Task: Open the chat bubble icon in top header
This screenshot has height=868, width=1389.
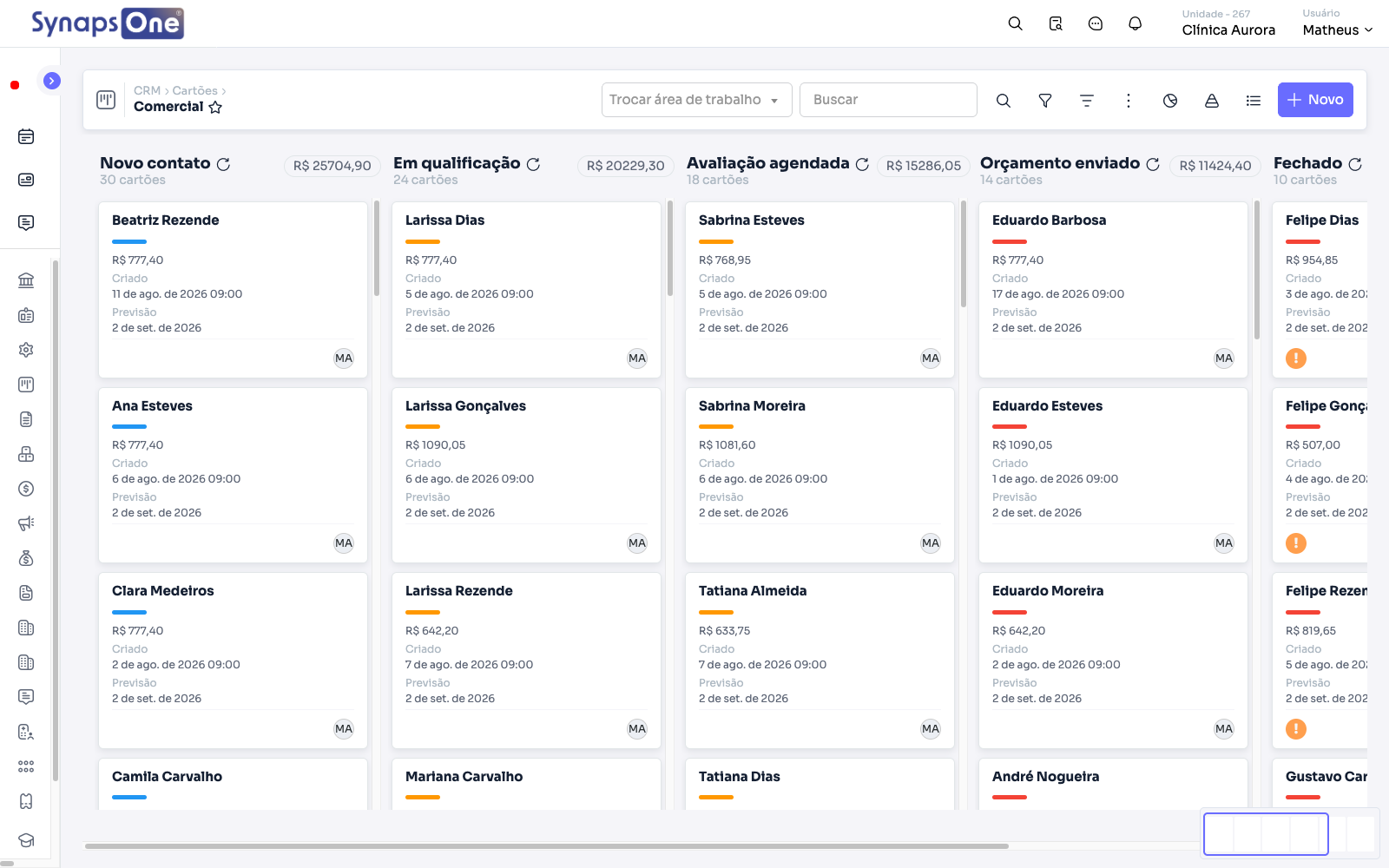Action: [1096, 23]
